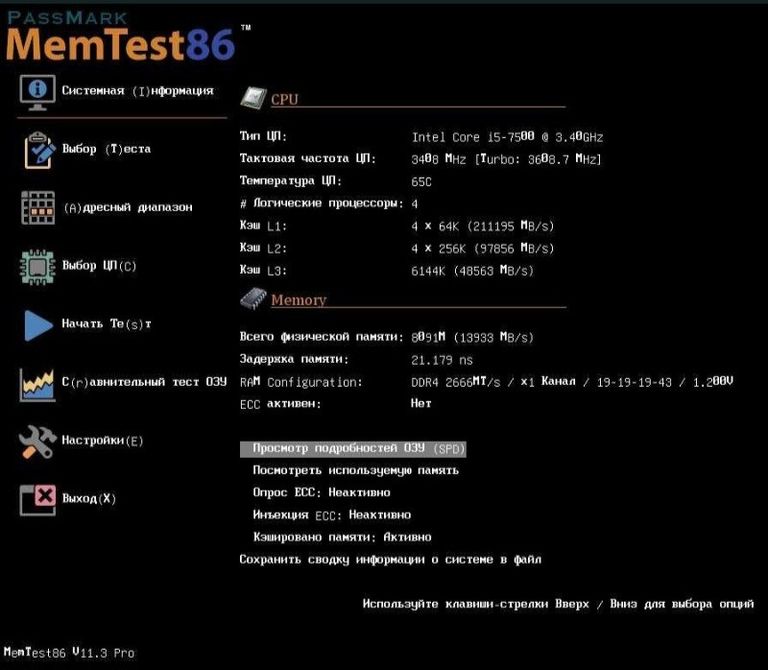The height and width of the screenshot is (670, 768).
Task: Click the Exit icon with red X
Action: [38, 499]
